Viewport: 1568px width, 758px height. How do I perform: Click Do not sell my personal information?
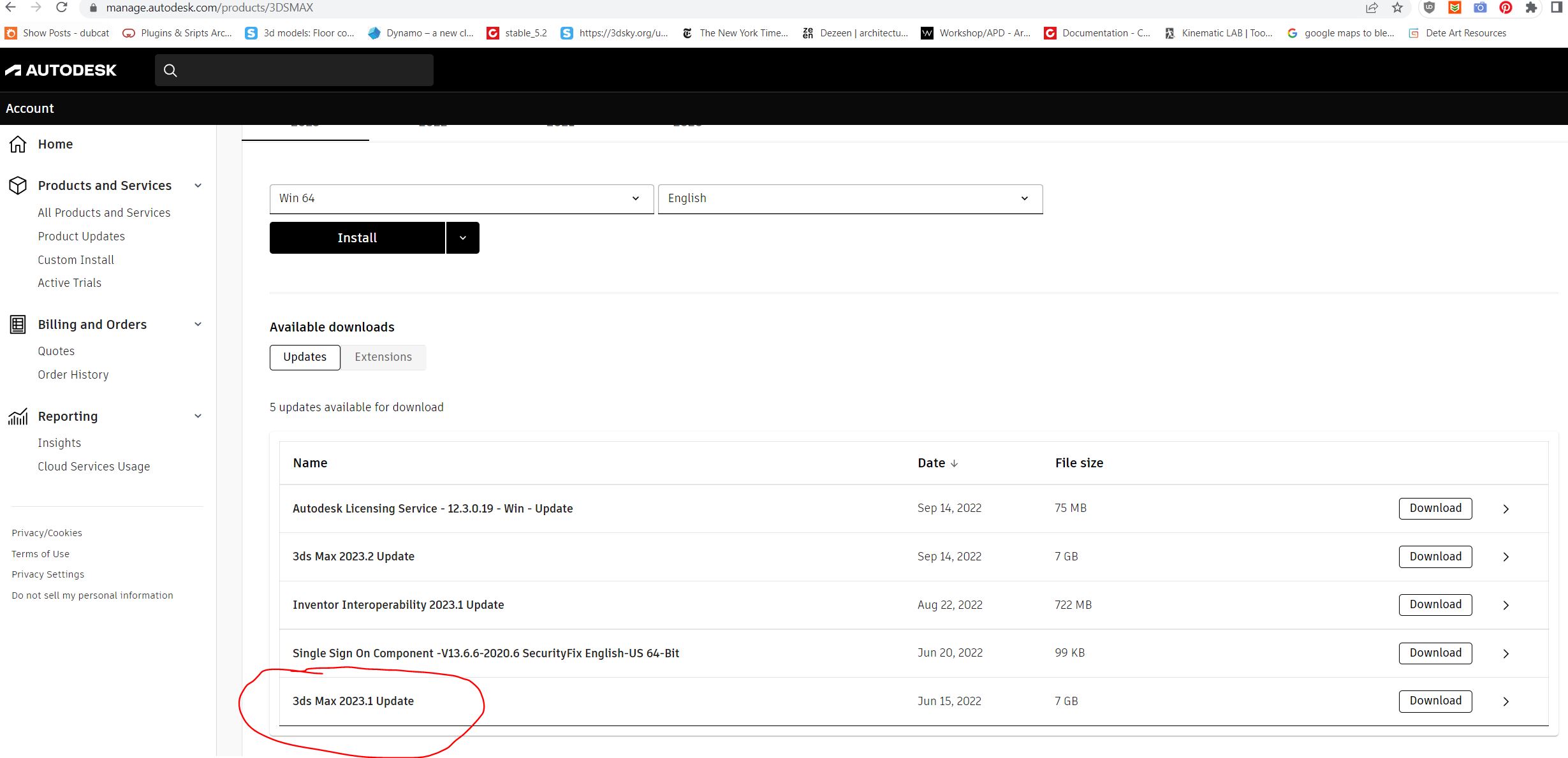pyautogui.click(x=92, y=595)
